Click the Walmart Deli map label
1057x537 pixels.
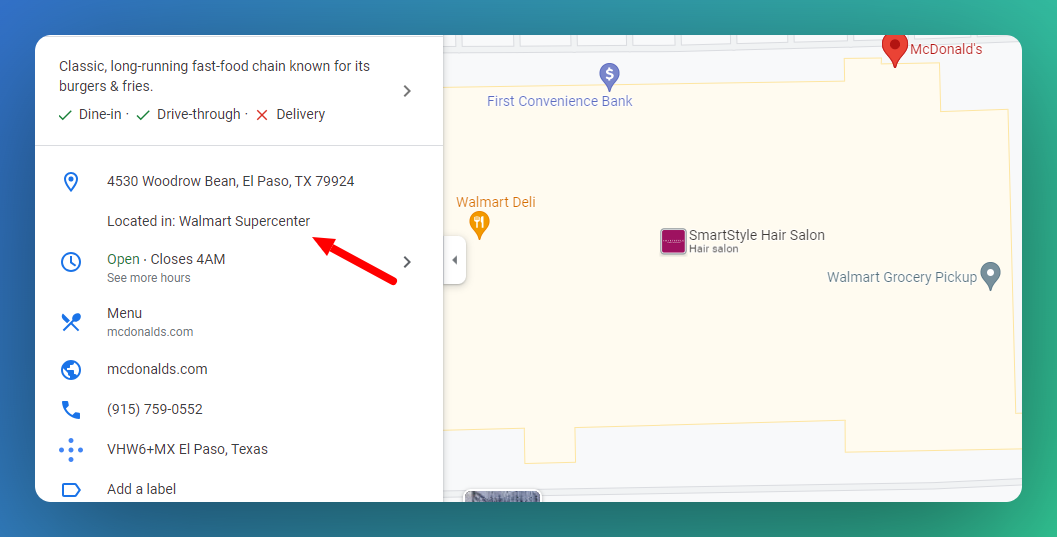point(495,202)
